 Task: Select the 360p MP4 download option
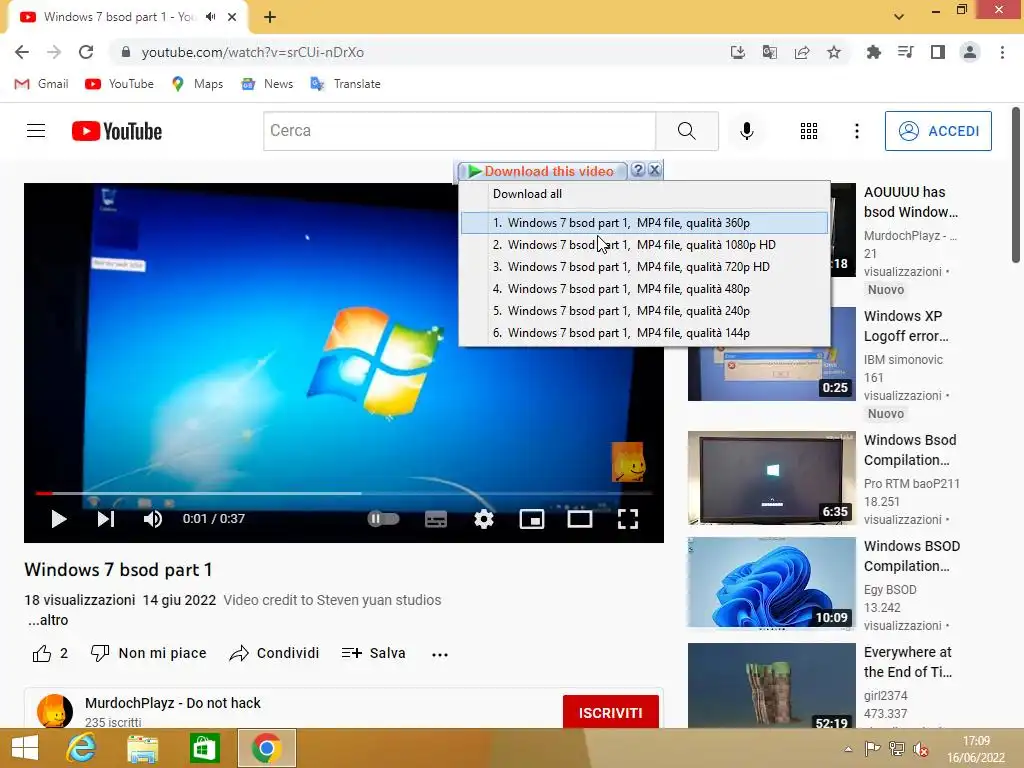[644, 223]
